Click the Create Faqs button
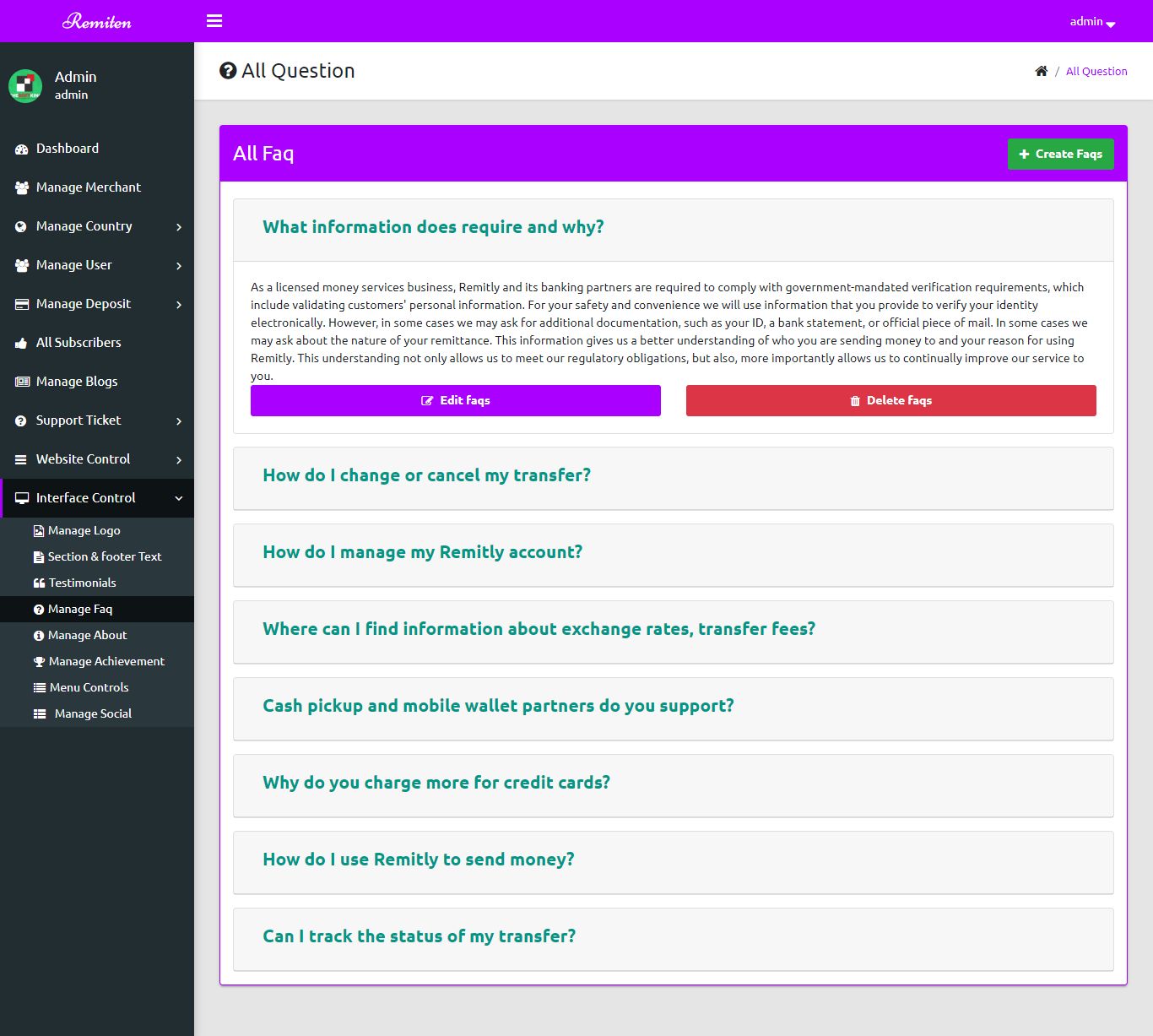This screenshot has width=1153, height=1036. [x=1060, y=154]
